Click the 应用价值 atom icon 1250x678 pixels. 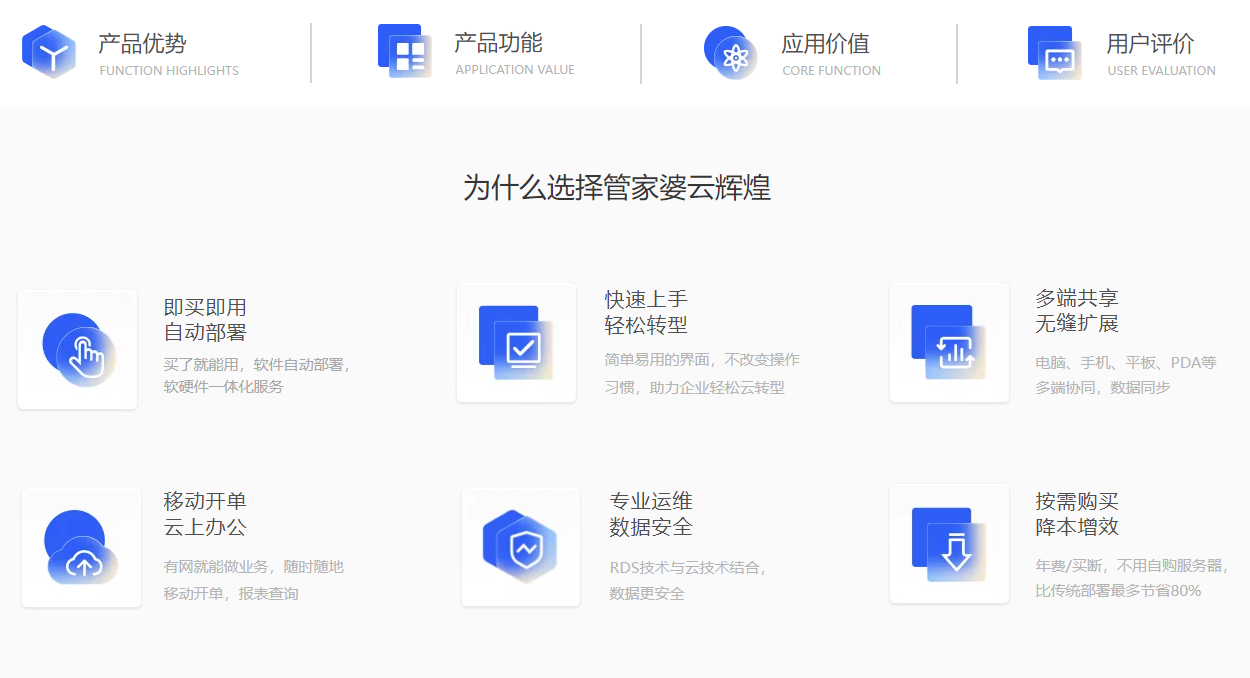point(730,53)
